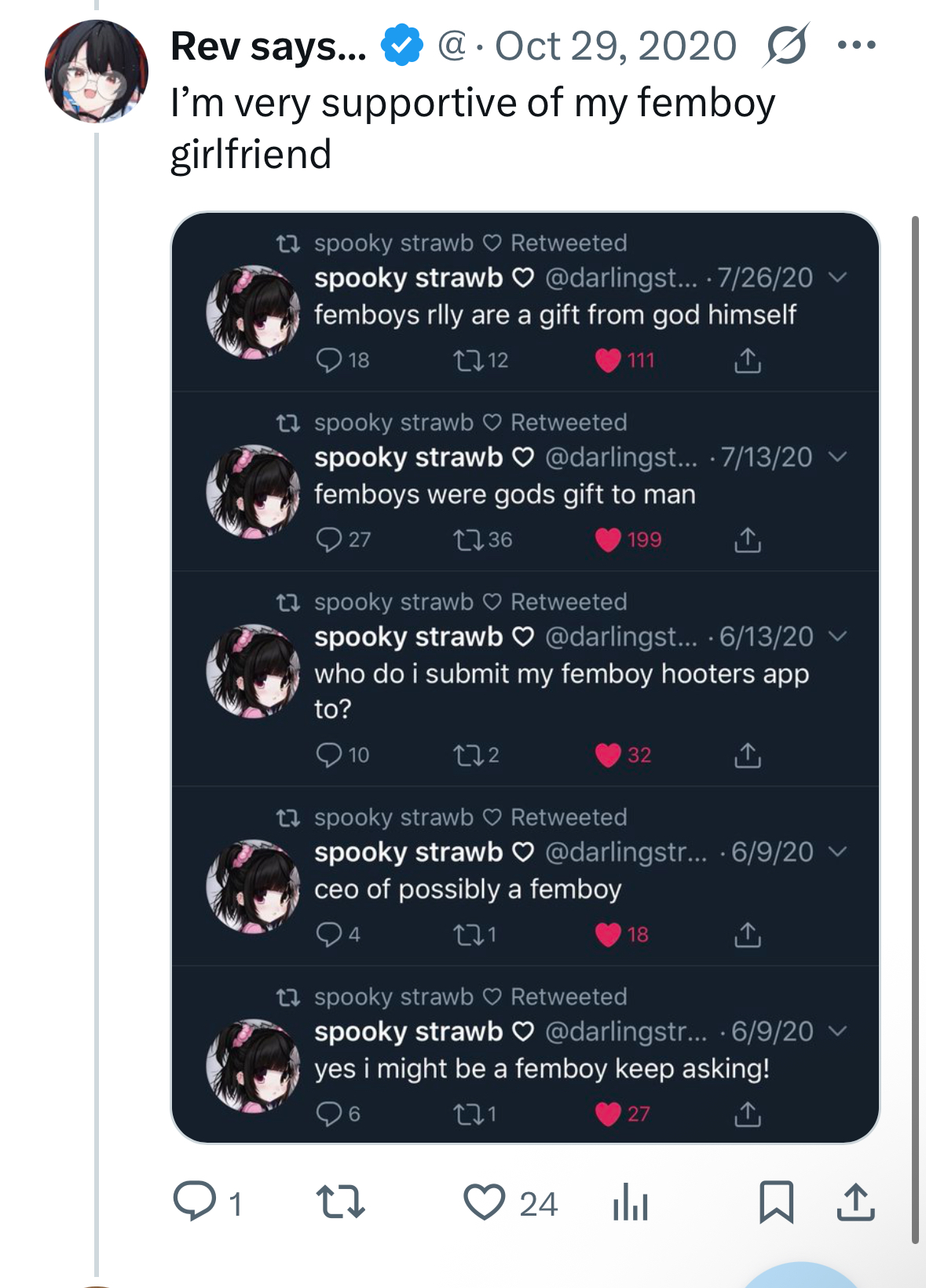Open Rev says profile avatar

tap(97, 71)
